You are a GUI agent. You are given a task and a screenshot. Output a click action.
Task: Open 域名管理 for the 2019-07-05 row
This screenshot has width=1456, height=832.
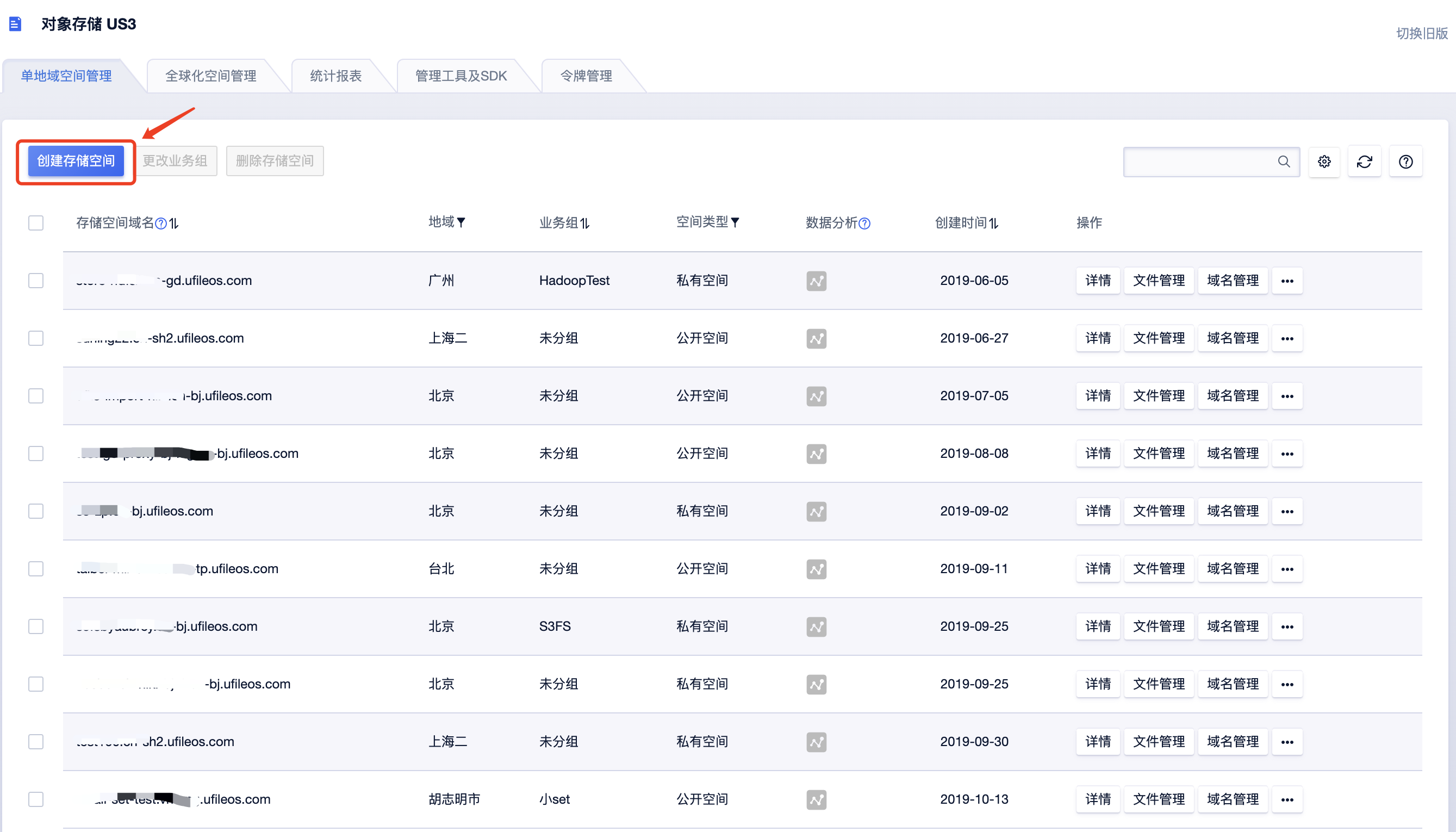pyautogui.click(x=1233, y=396)
